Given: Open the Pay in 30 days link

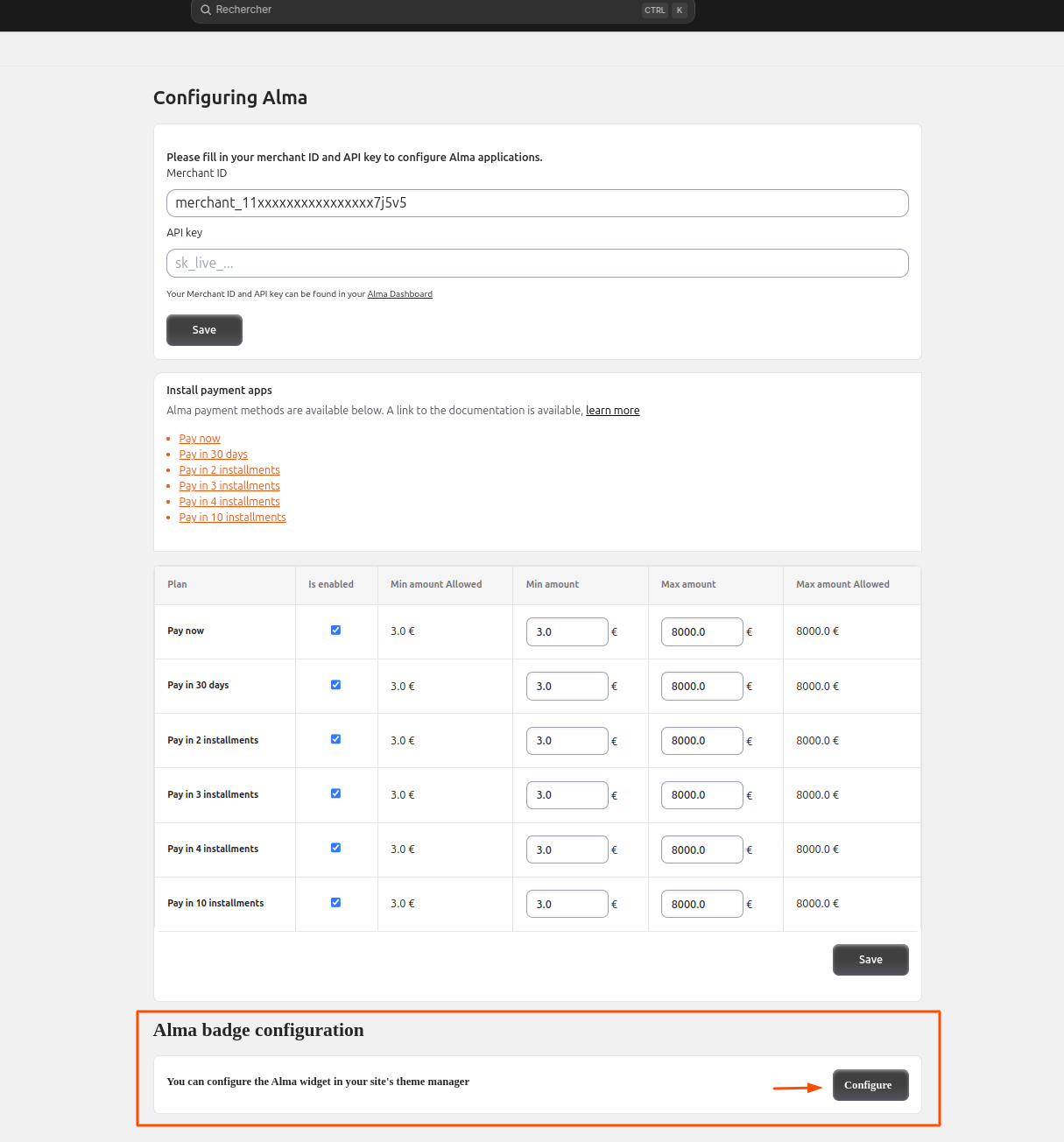Looking at the screenshot, I should tap(214, 455).
